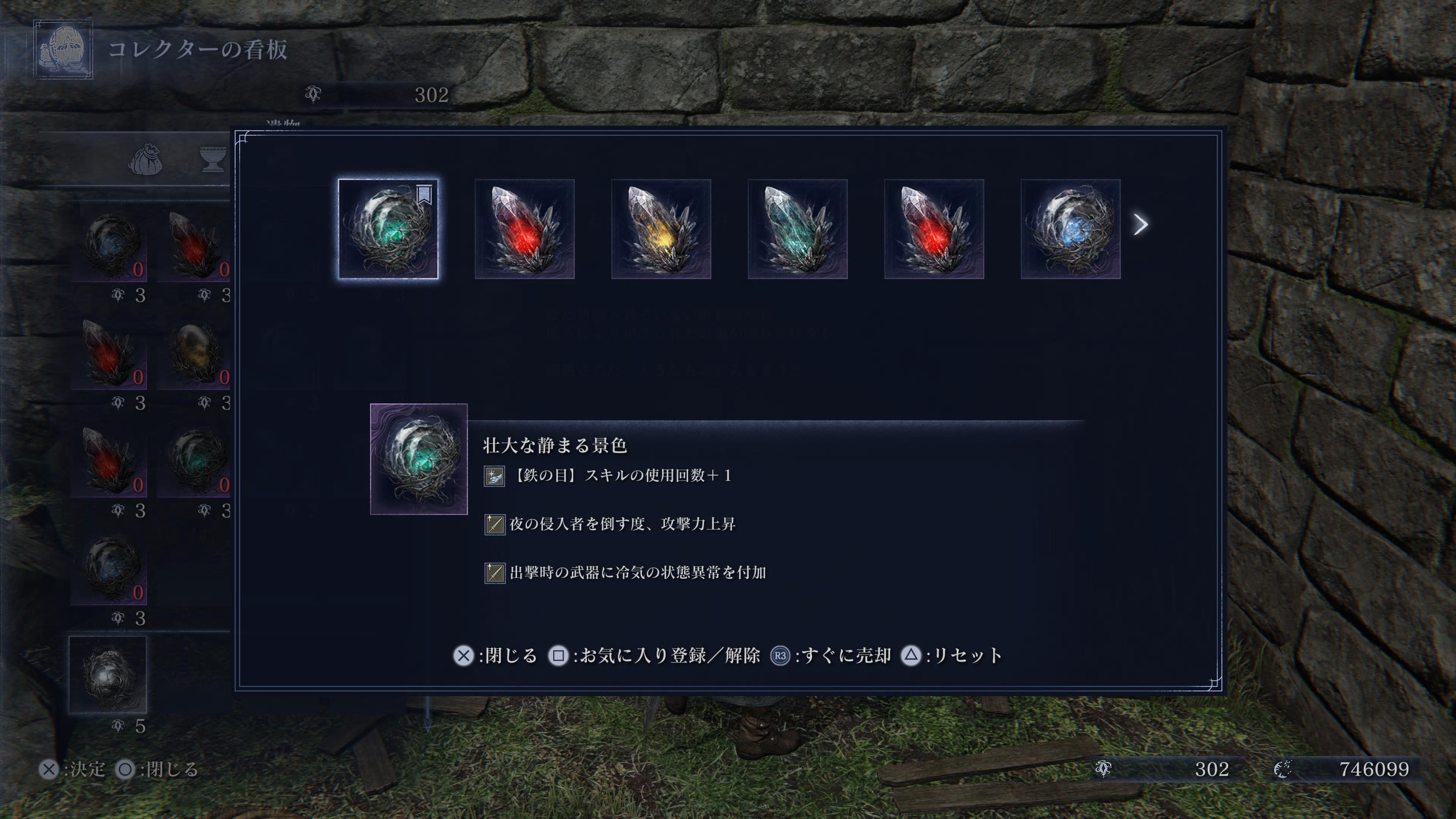
Task: Toggle favorite via the square button prompt
Action: click(x=654, y=656)
